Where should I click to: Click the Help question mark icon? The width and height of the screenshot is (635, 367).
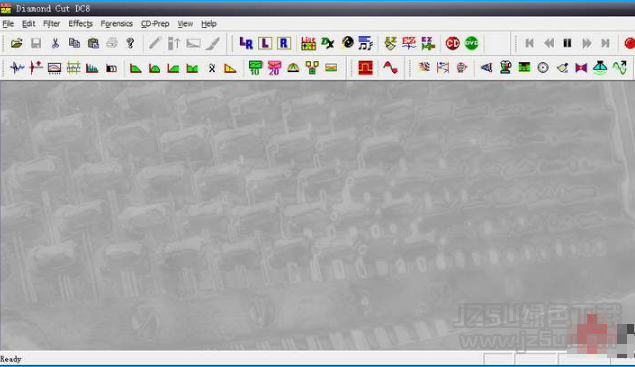pyautogui.click(x=130, y=43)
